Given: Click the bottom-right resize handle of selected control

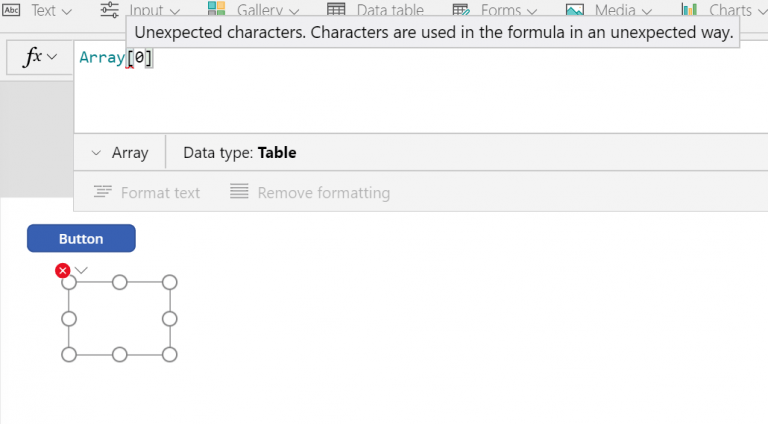Looking at the screenshot, I should click(169, 354).
